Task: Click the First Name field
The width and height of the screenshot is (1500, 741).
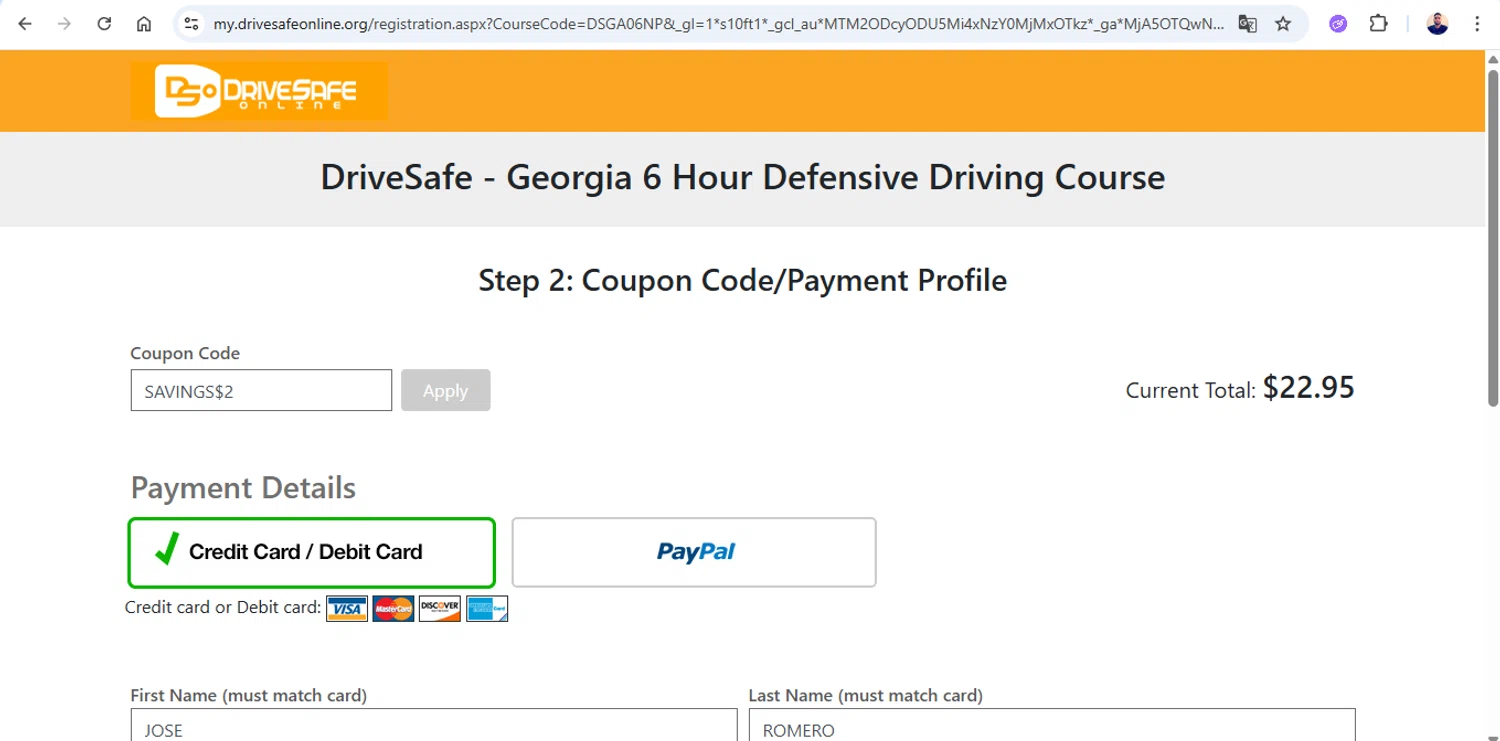Action: tap(433, 728)
